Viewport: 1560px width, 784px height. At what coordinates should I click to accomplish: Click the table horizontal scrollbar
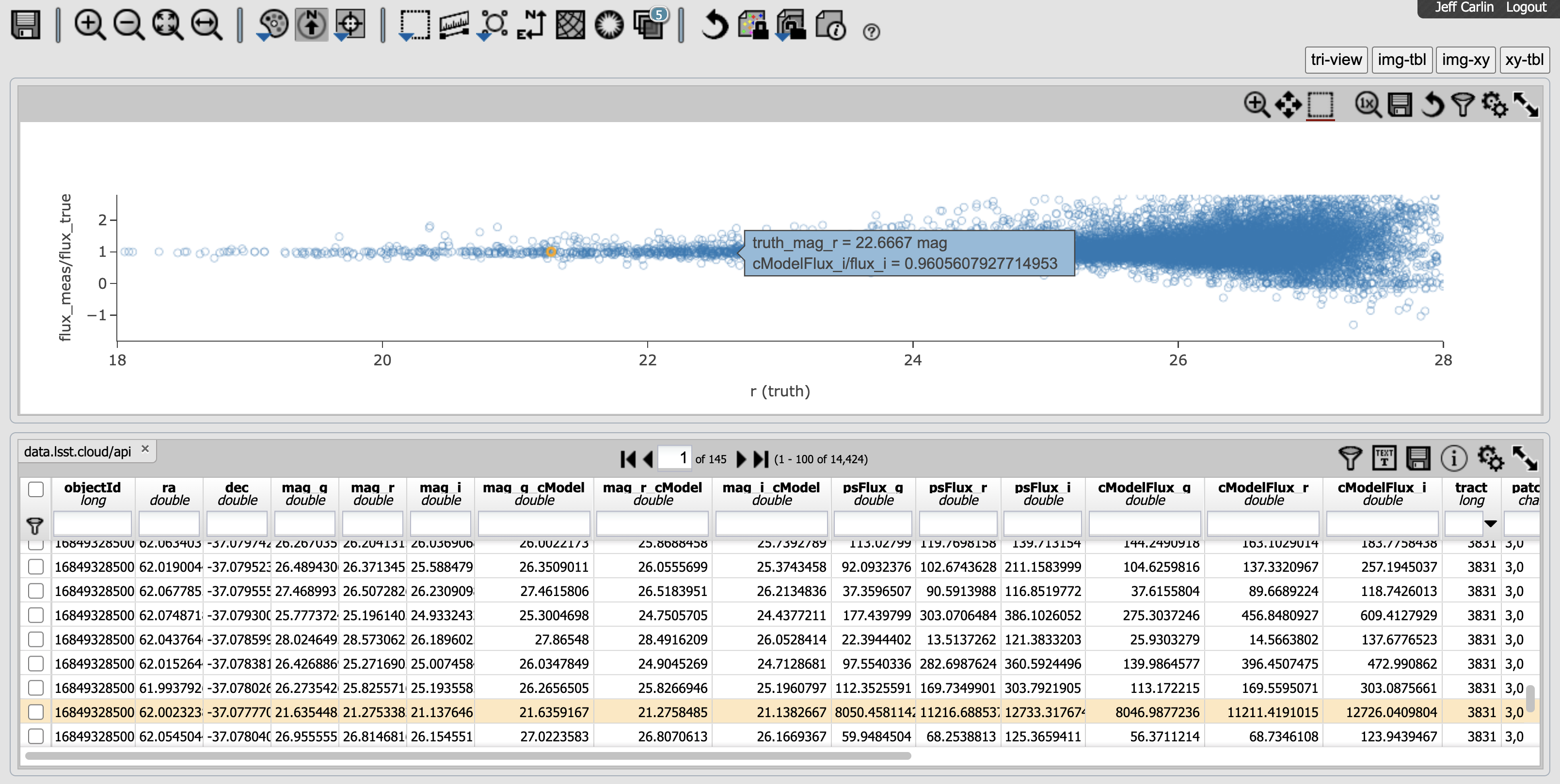click(x=467, y=755)
